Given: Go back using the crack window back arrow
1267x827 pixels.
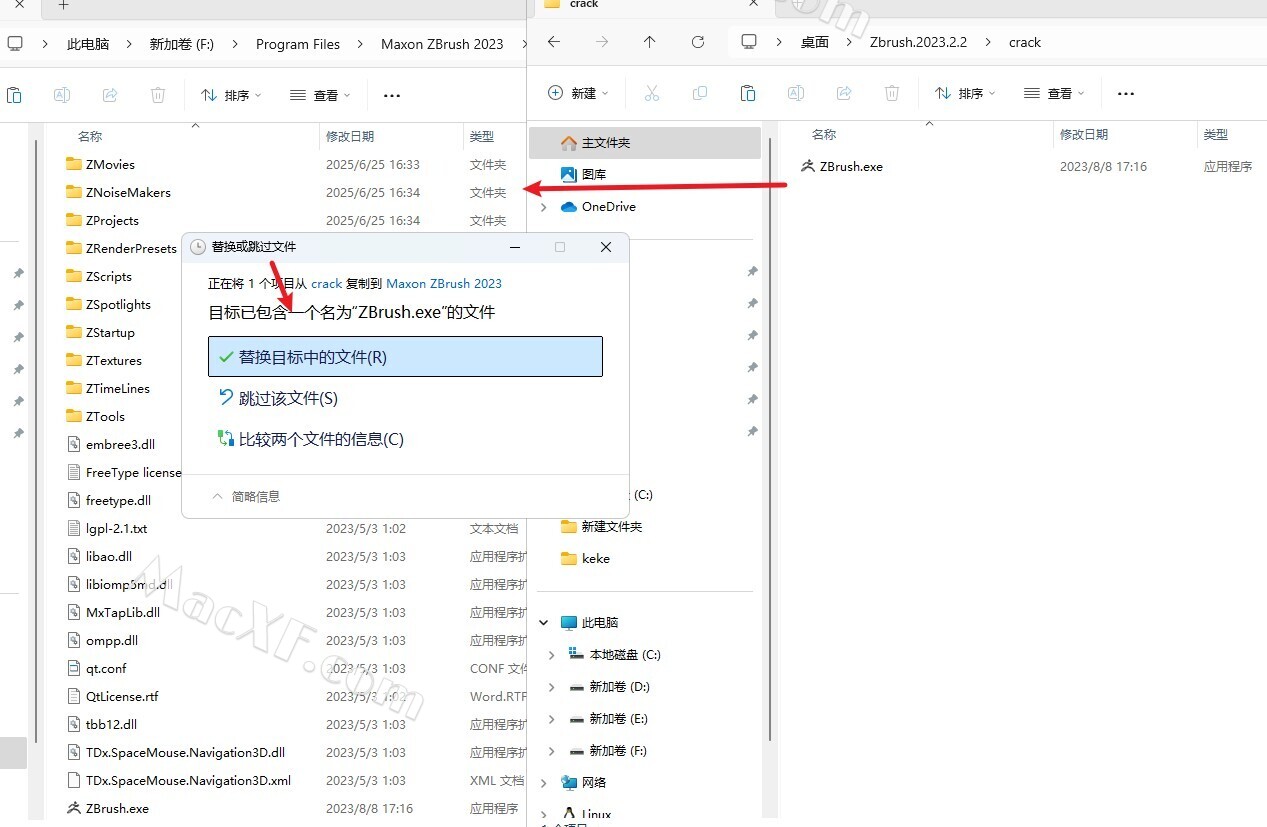Looking at the screenshot, I should coord(554,42).
